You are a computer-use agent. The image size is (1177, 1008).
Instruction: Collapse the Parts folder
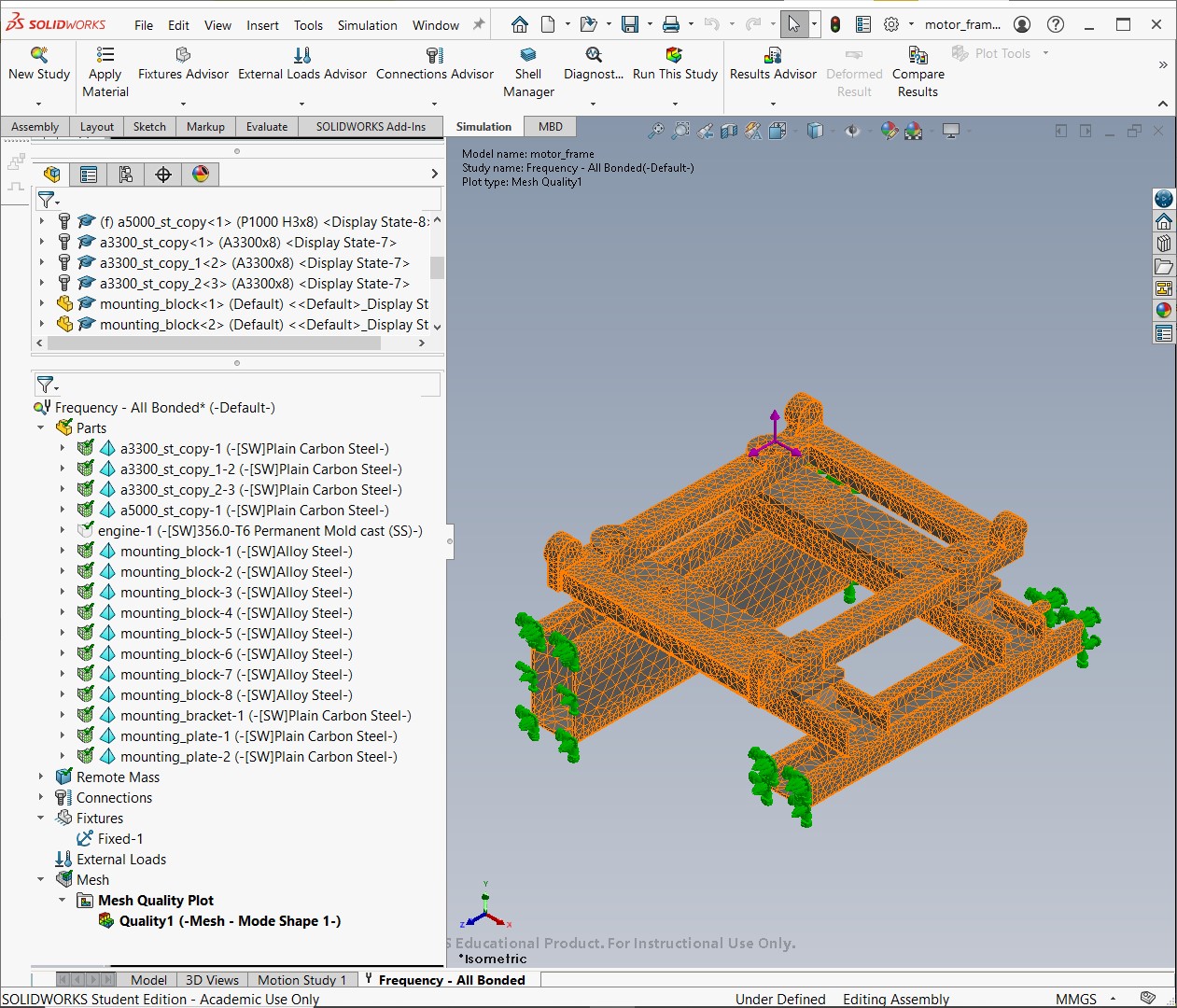(x=41, y=427)
